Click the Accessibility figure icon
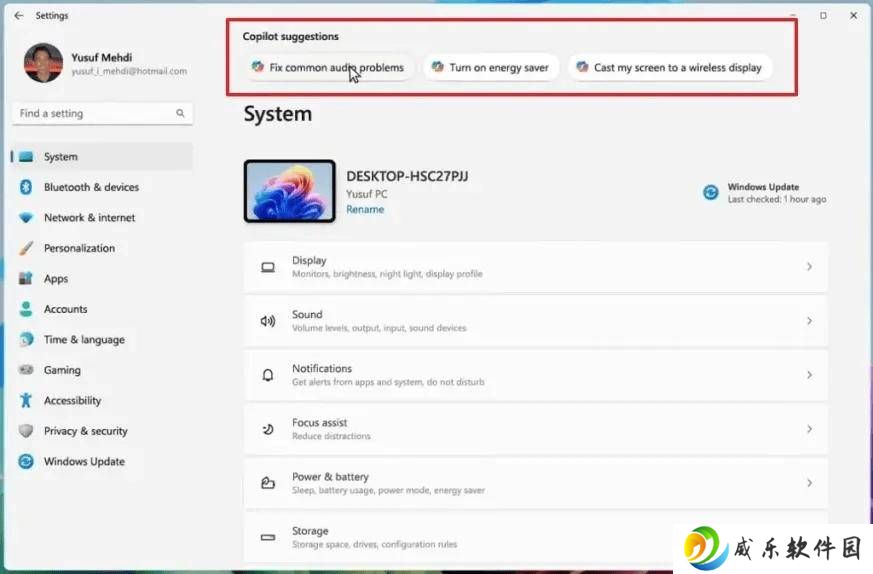This screenshot has height=574, width=873. tap(26, 400)
